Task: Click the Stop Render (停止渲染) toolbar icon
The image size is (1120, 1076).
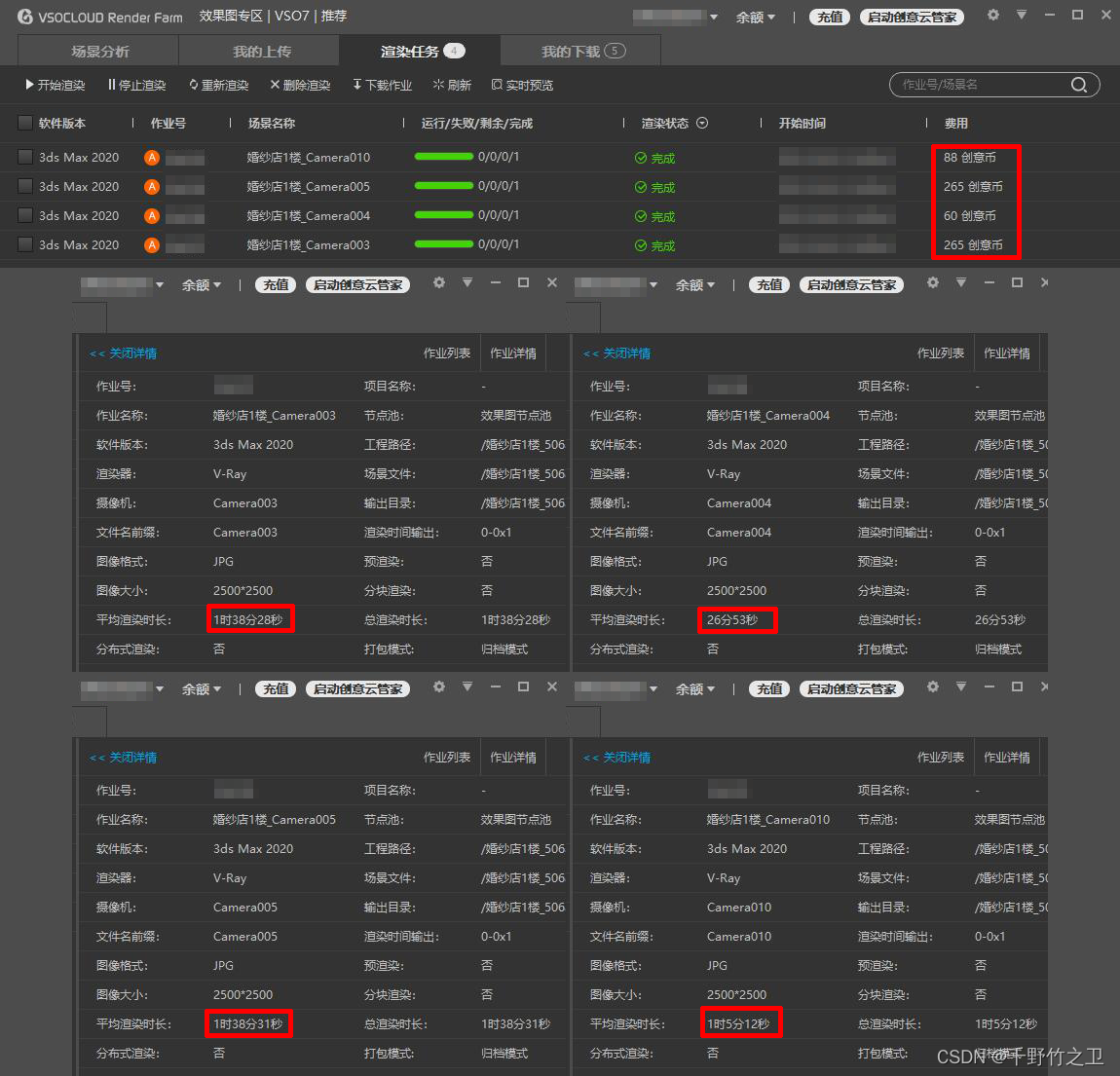Action: (112, 86)
